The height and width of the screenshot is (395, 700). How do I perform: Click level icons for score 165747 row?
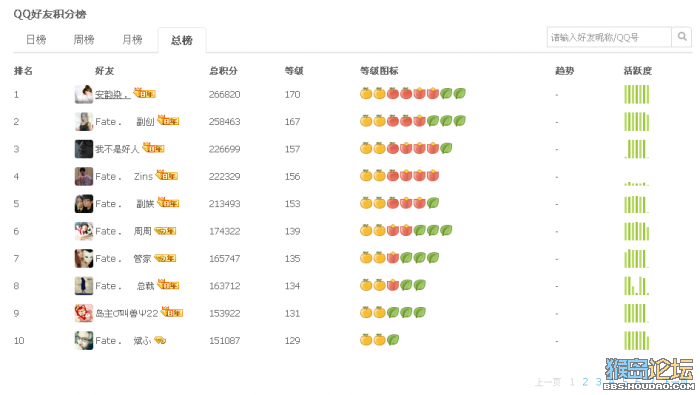[x=400, y=258]
